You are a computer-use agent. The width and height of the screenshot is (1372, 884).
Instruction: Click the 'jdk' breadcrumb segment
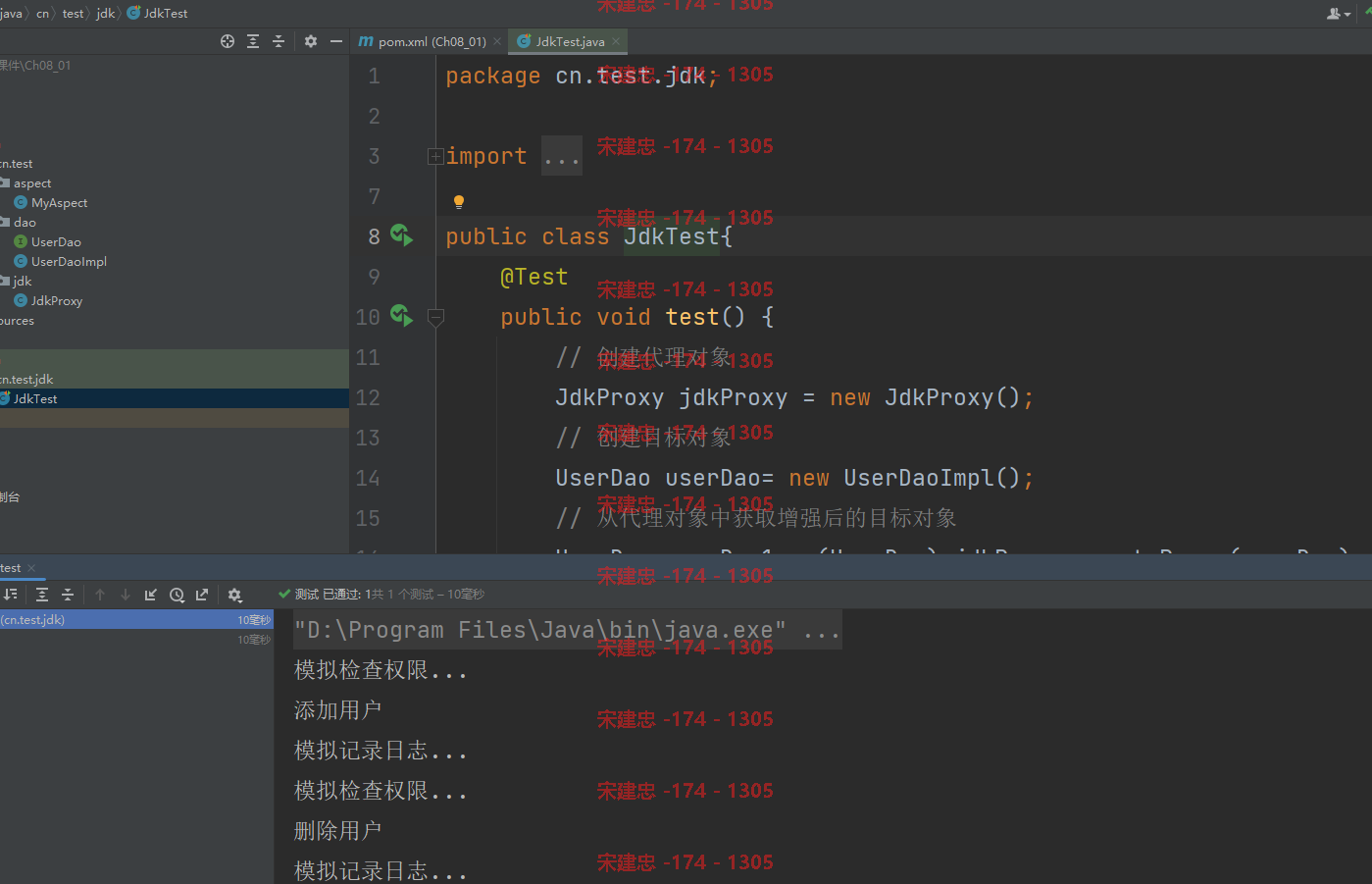tap(105, 13)
